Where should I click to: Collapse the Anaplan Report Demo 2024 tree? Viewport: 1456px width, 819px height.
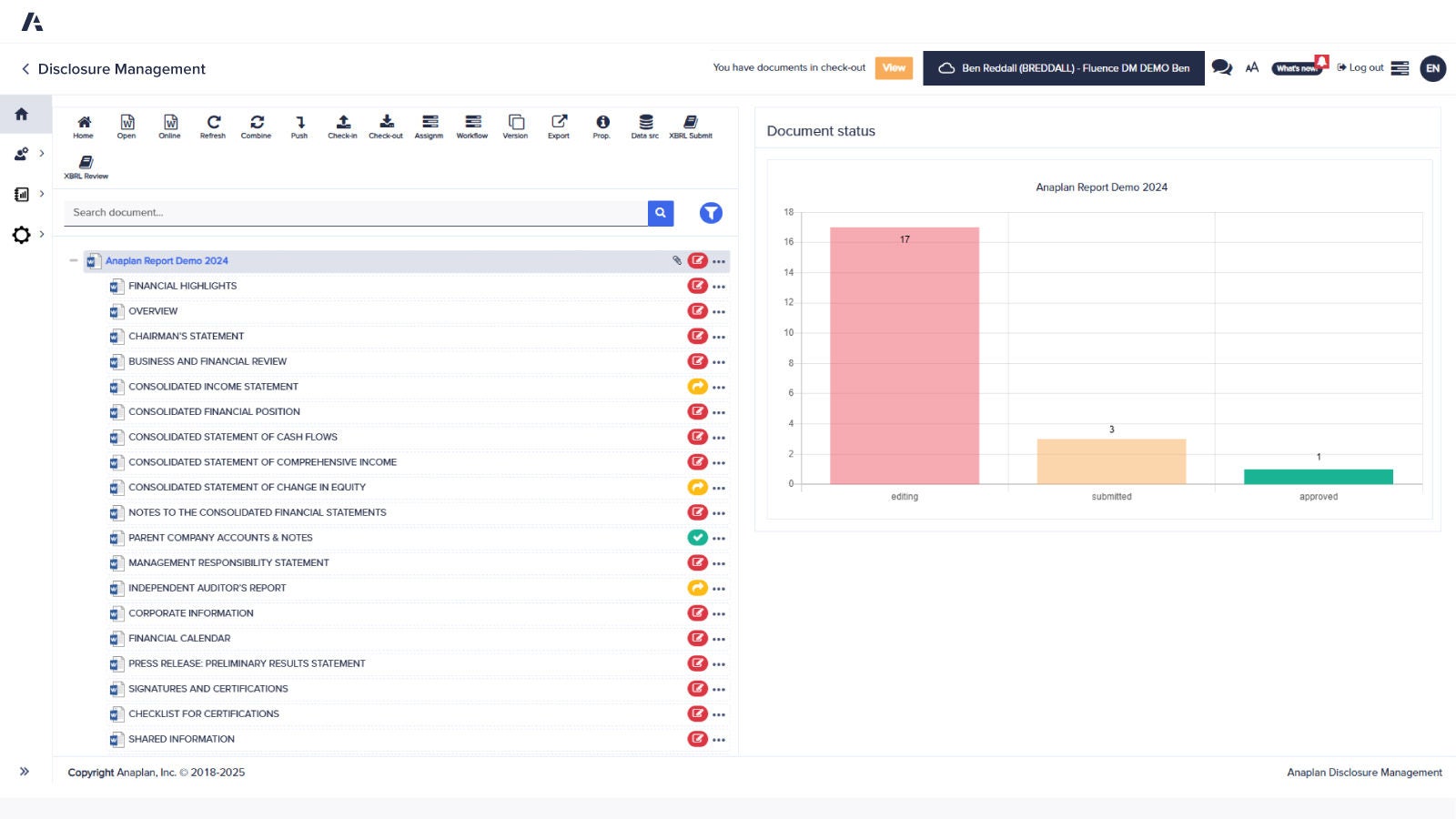(74, 260)
